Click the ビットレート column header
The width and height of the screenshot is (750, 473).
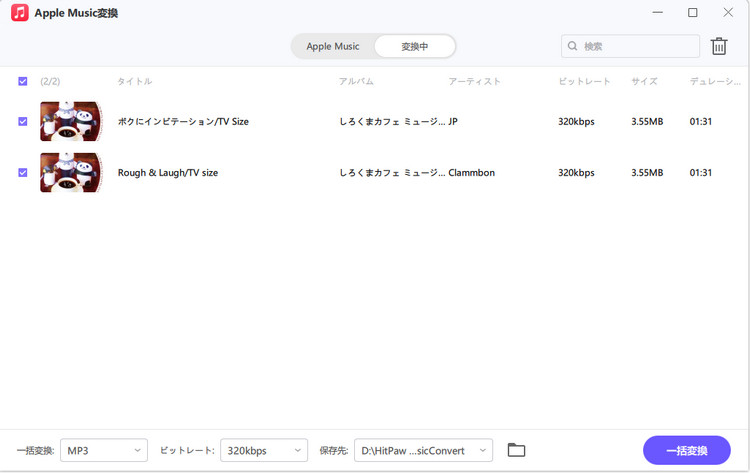tap(585, 81)
